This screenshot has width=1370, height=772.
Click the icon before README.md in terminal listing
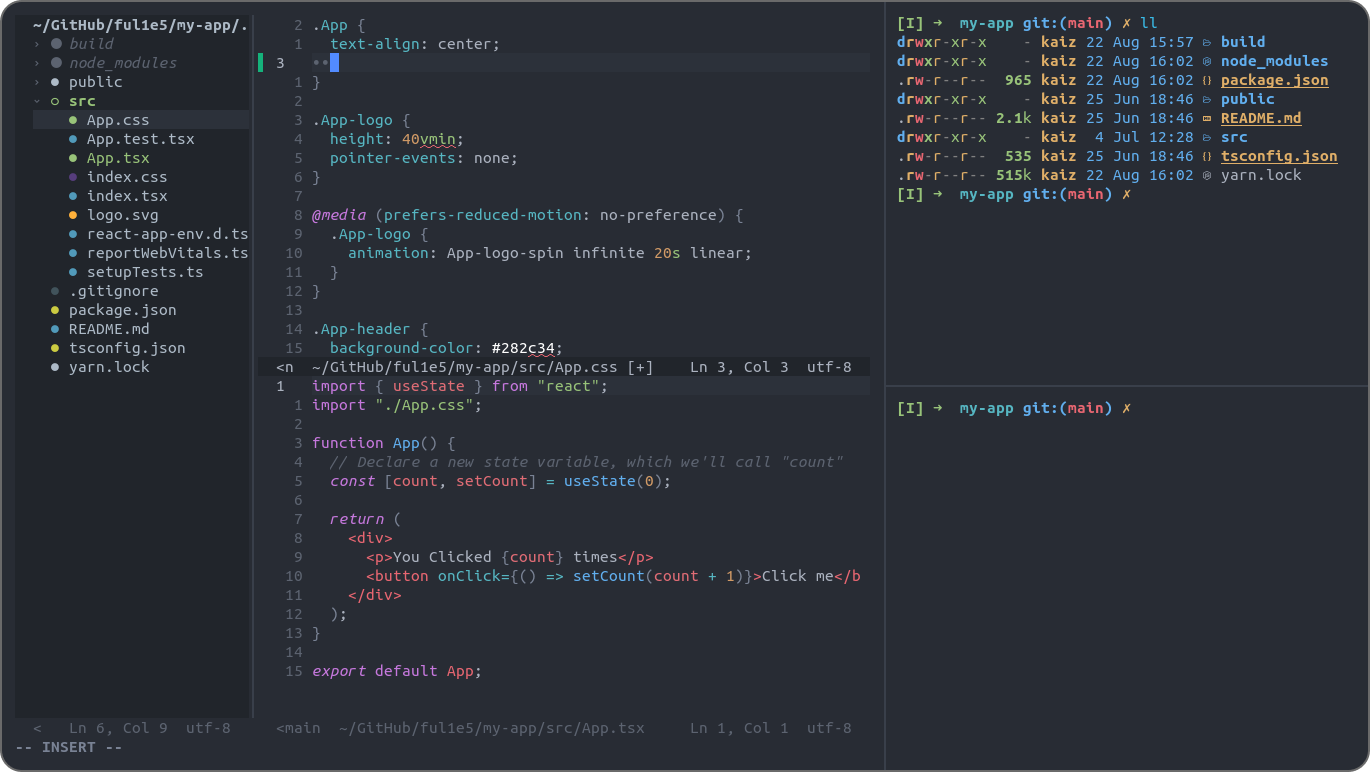(x=1207, y=118)
